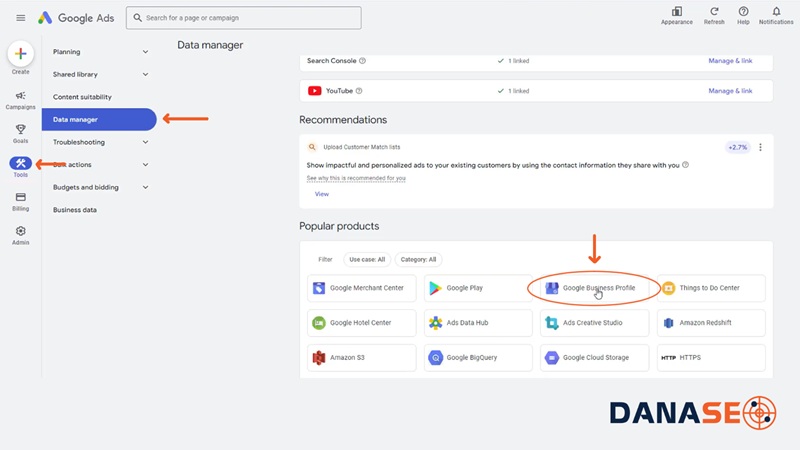The height and width of the screenshot is (450, 800).
Task: Select the Things to Do Center card
Action: [x=711, y=288]
